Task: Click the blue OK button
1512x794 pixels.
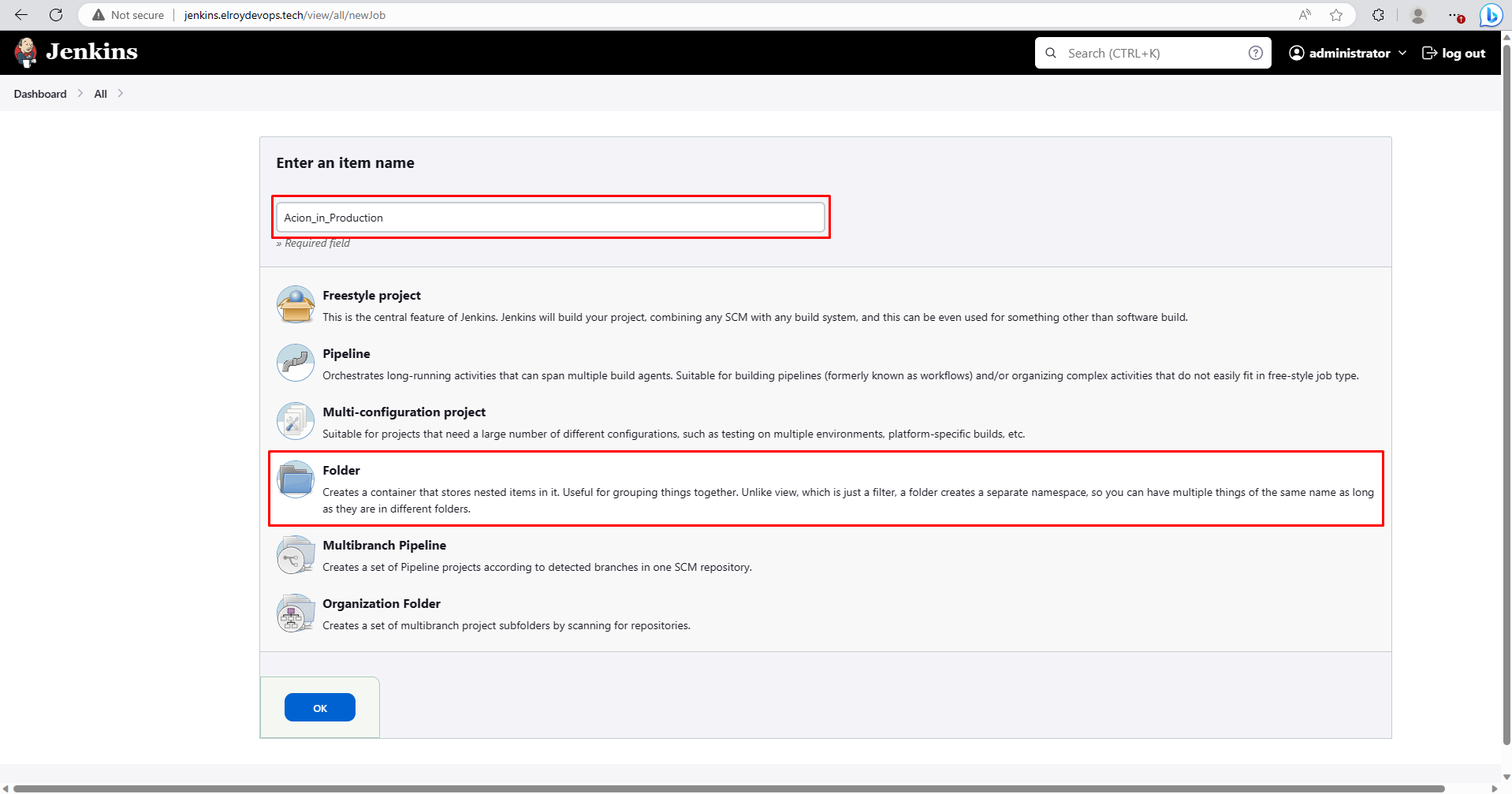Action: 320,707
